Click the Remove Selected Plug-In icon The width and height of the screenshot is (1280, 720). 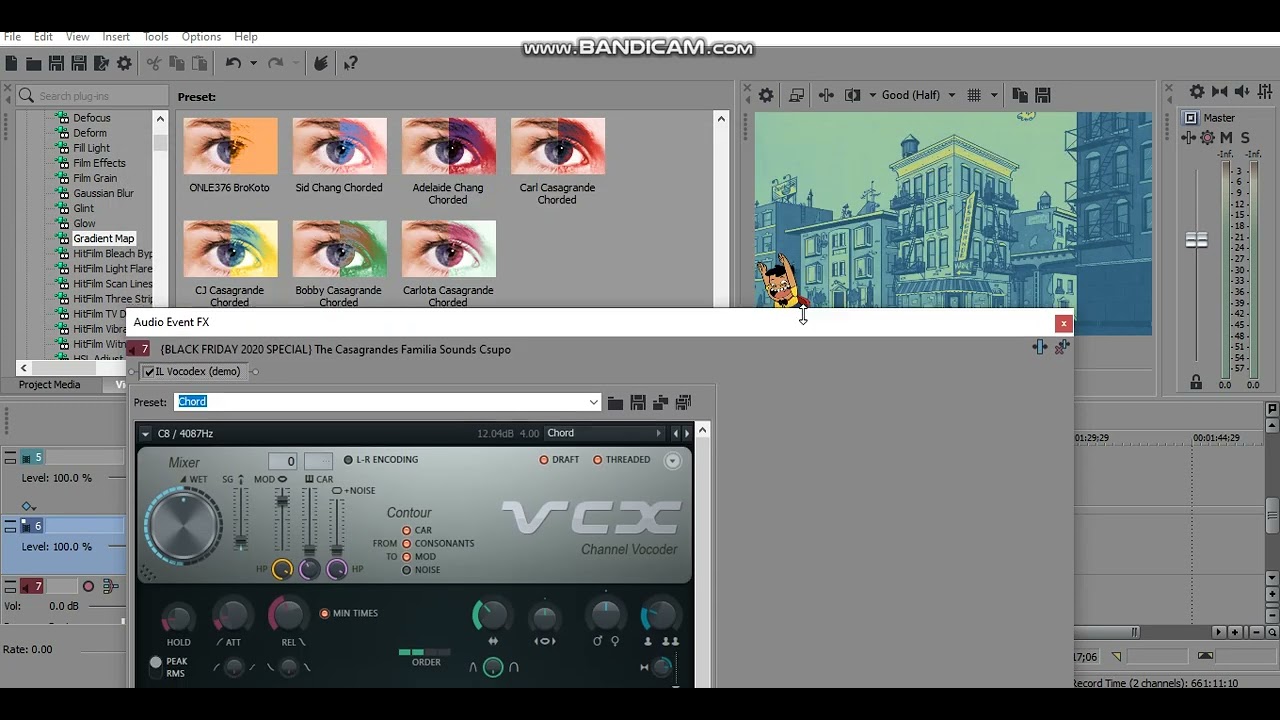tap(1062, 347)
